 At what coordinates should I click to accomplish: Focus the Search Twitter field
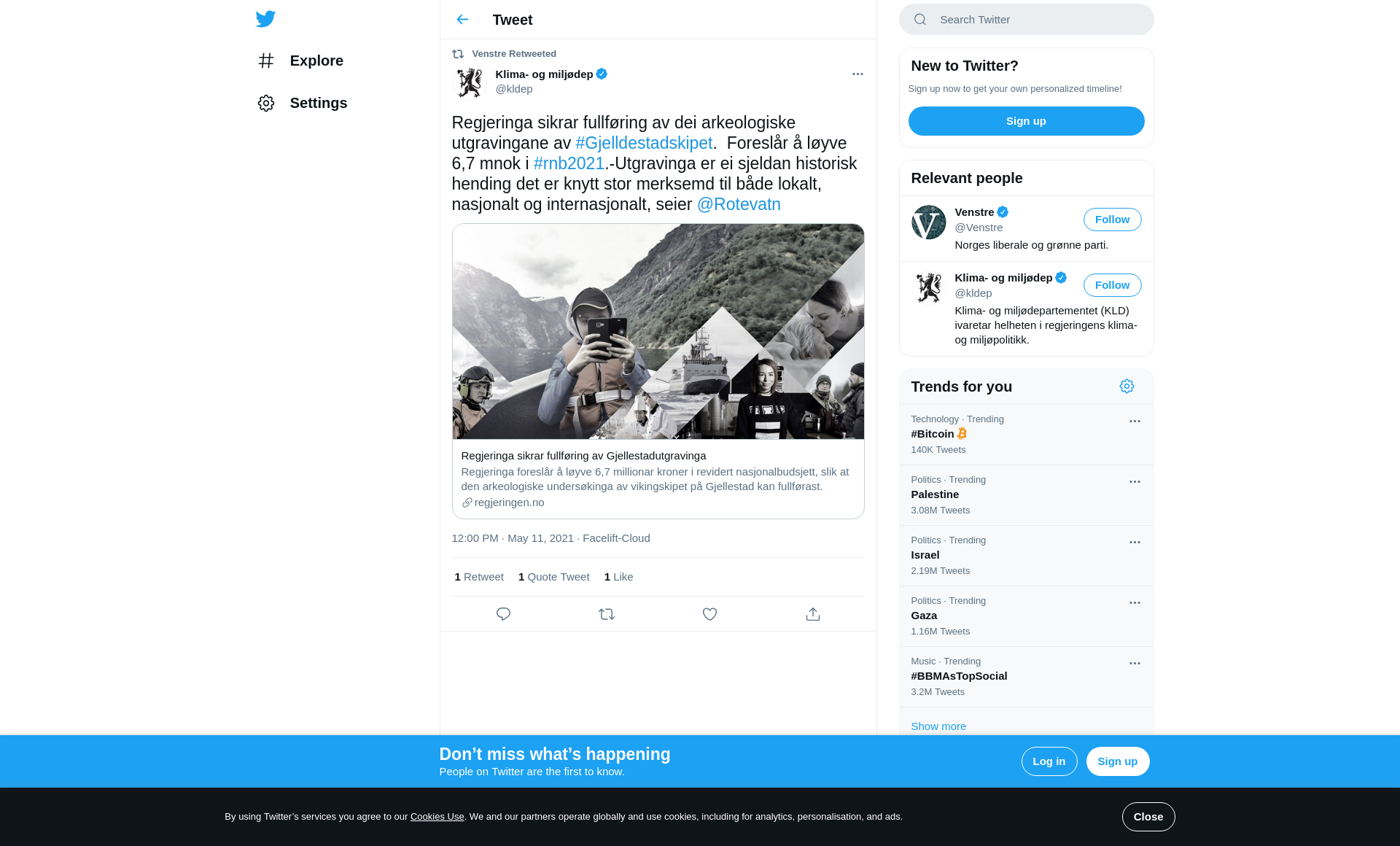coord(1026,20)
